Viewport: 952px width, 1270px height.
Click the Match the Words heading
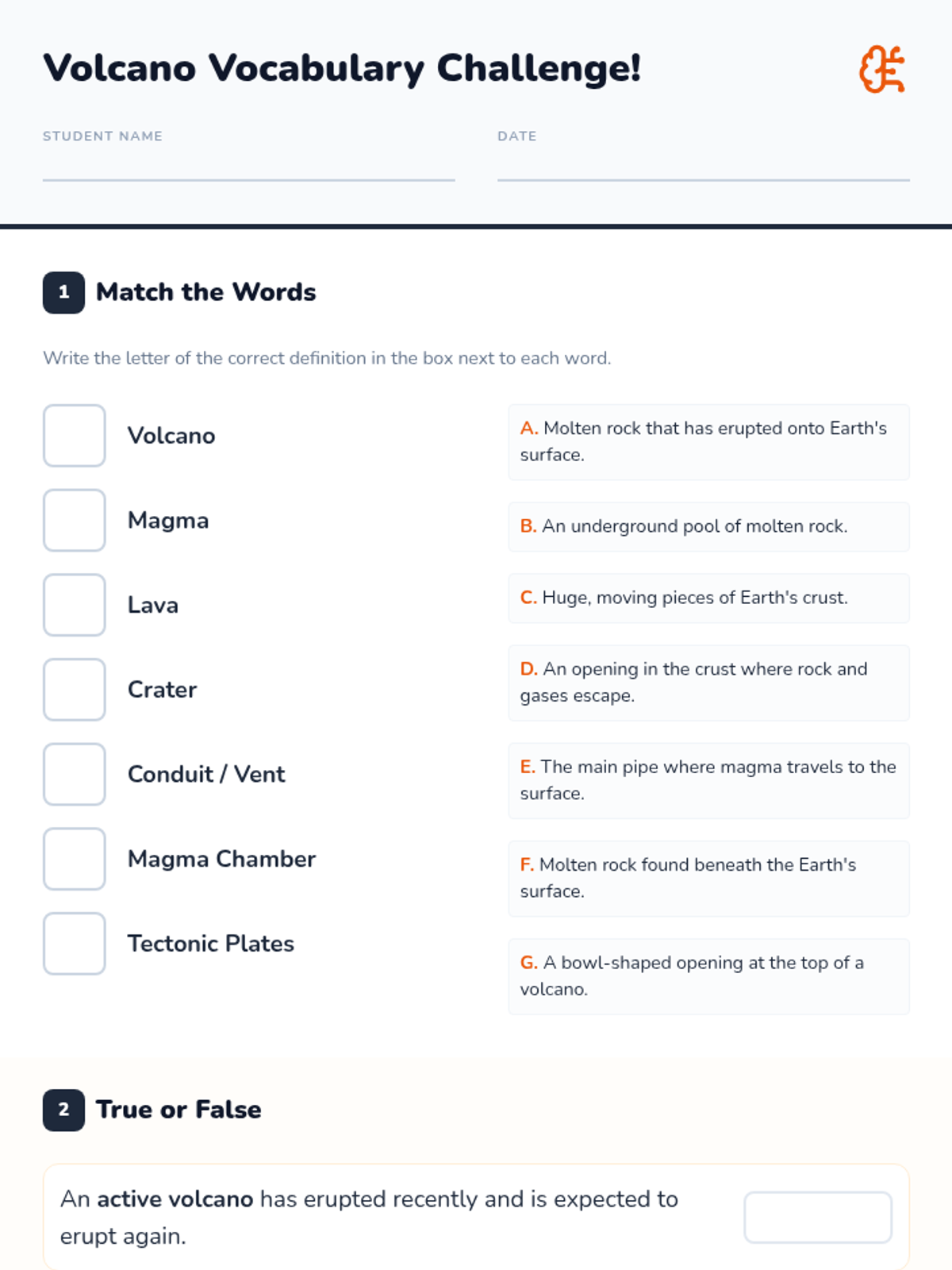point(205,292)
